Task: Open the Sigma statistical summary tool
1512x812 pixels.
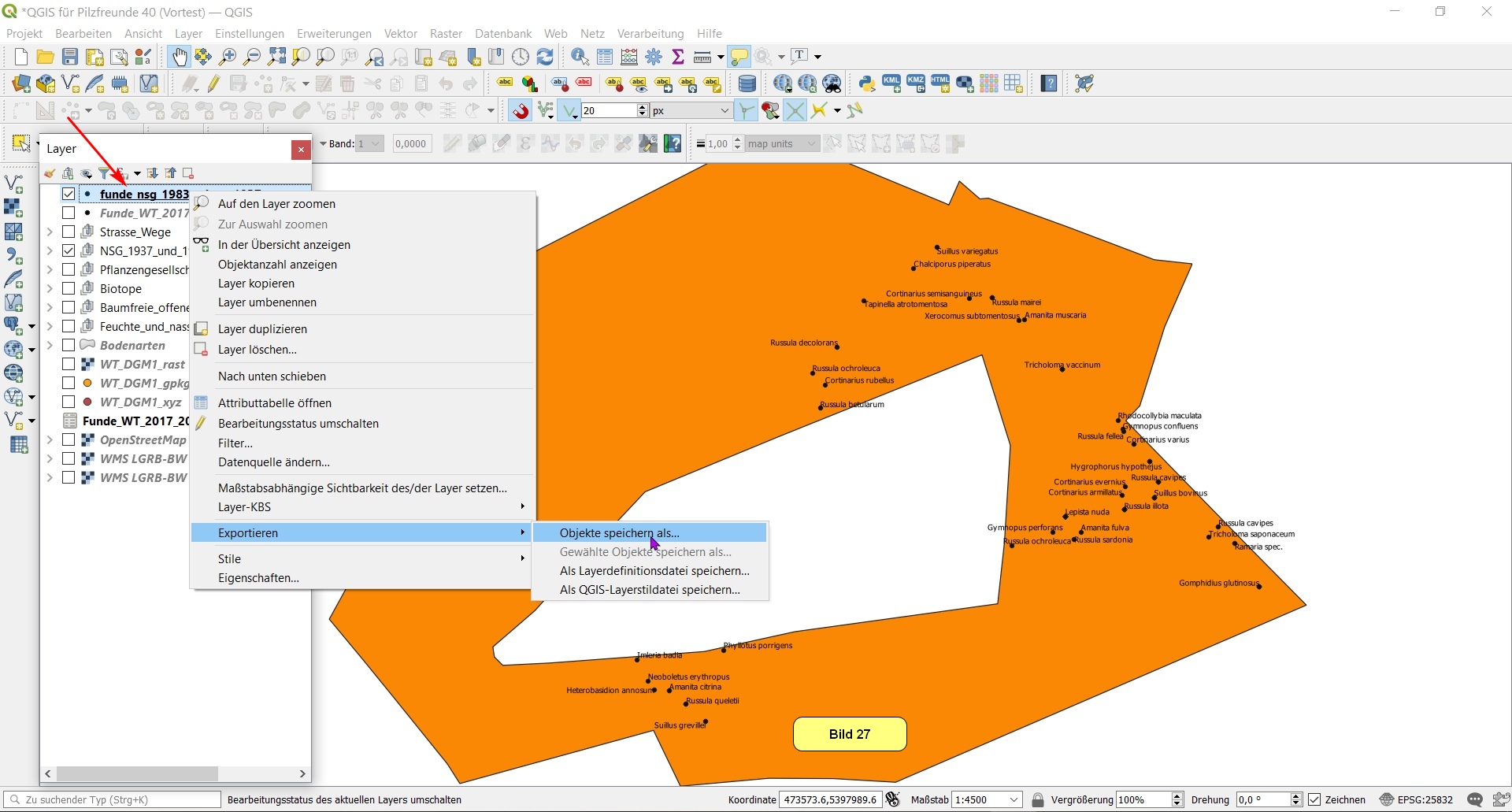Action: [x=677, y=57]
